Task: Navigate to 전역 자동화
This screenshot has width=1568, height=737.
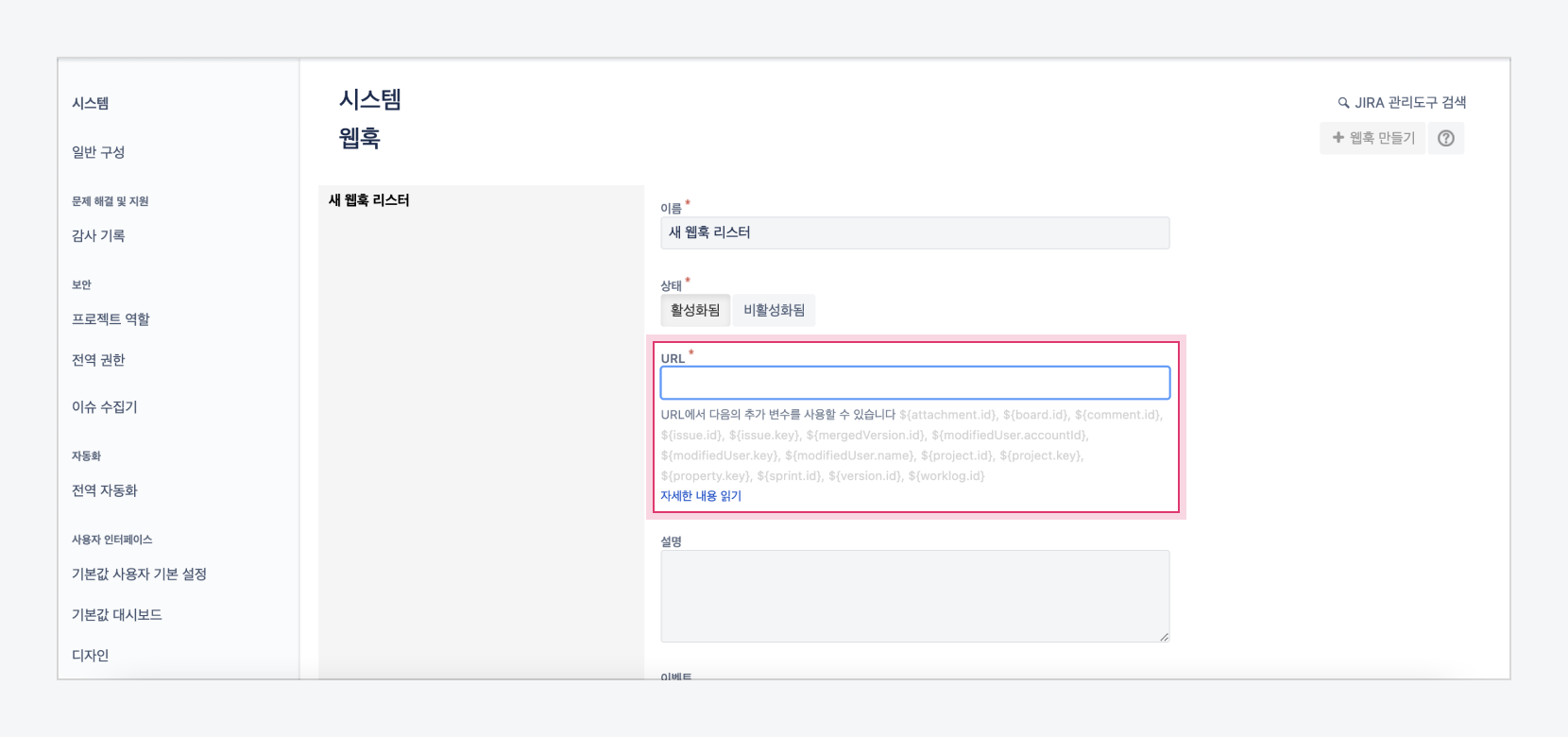Action: pos(105,490)
